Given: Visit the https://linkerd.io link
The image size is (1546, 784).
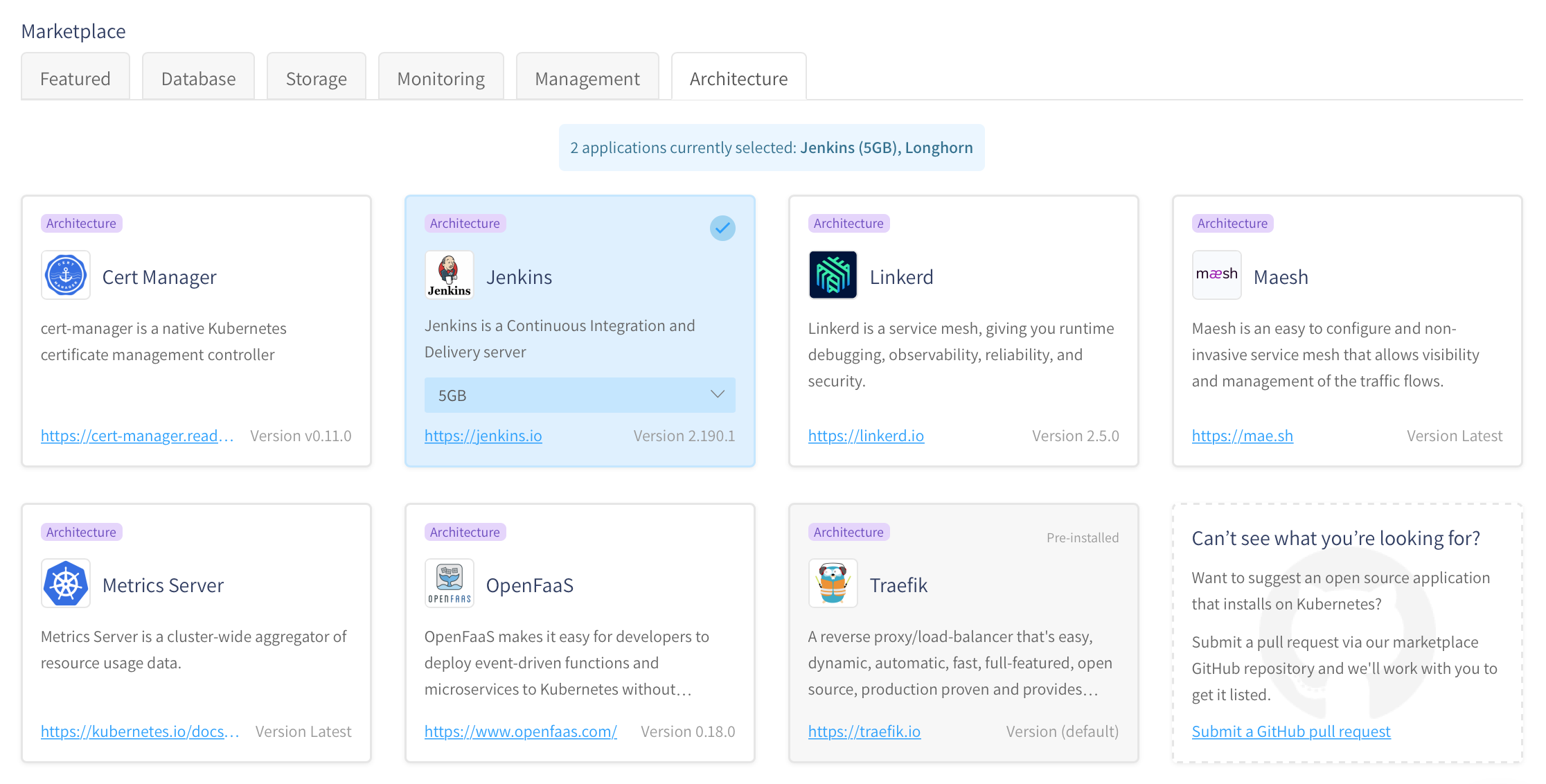Looking at the screenshot, I should pyautogui.click(x=866, y=436).
